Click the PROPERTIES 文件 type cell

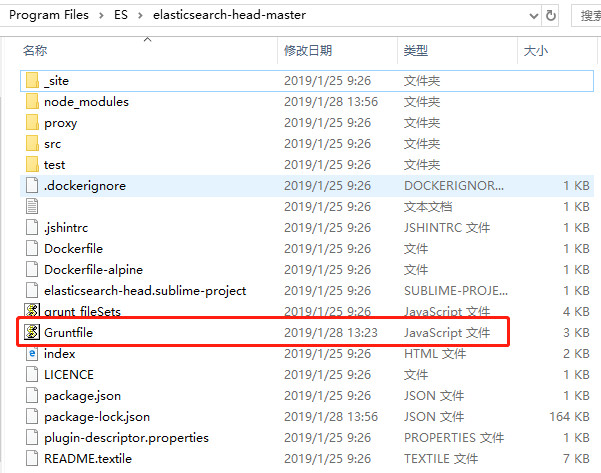click(x=454, y=437)
